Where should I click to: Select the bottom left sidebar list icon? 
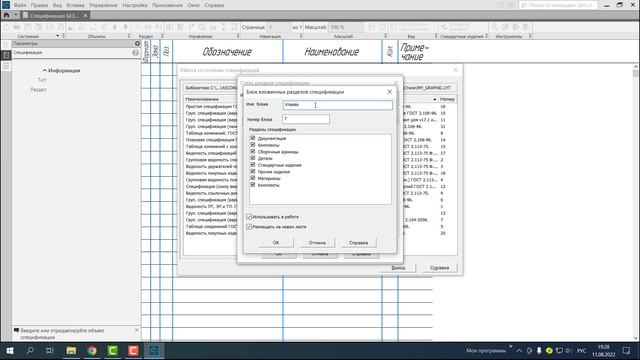[x=6, y=66]
